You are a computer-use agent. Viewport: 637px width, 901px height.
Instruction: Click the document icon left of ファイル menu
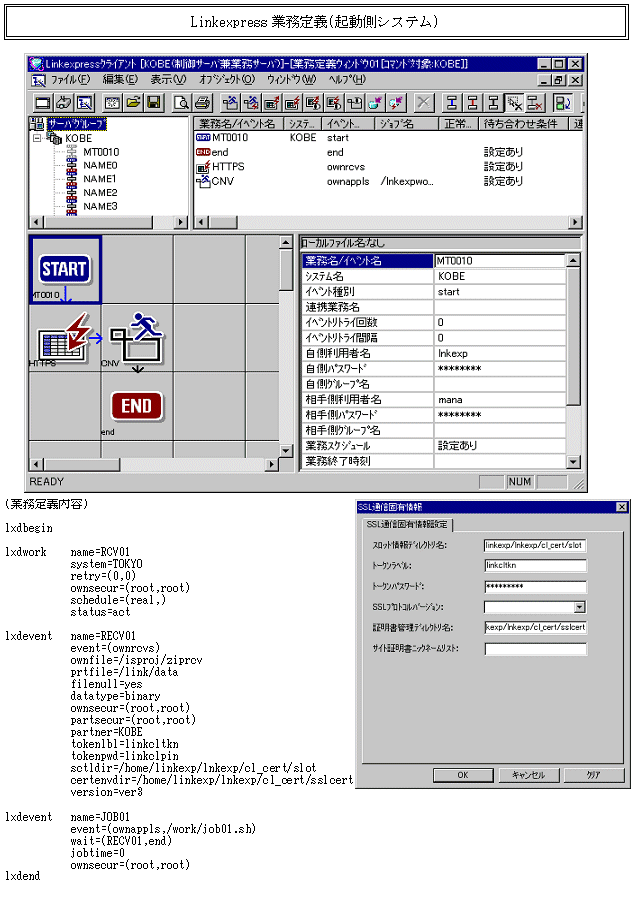[38, 80]
